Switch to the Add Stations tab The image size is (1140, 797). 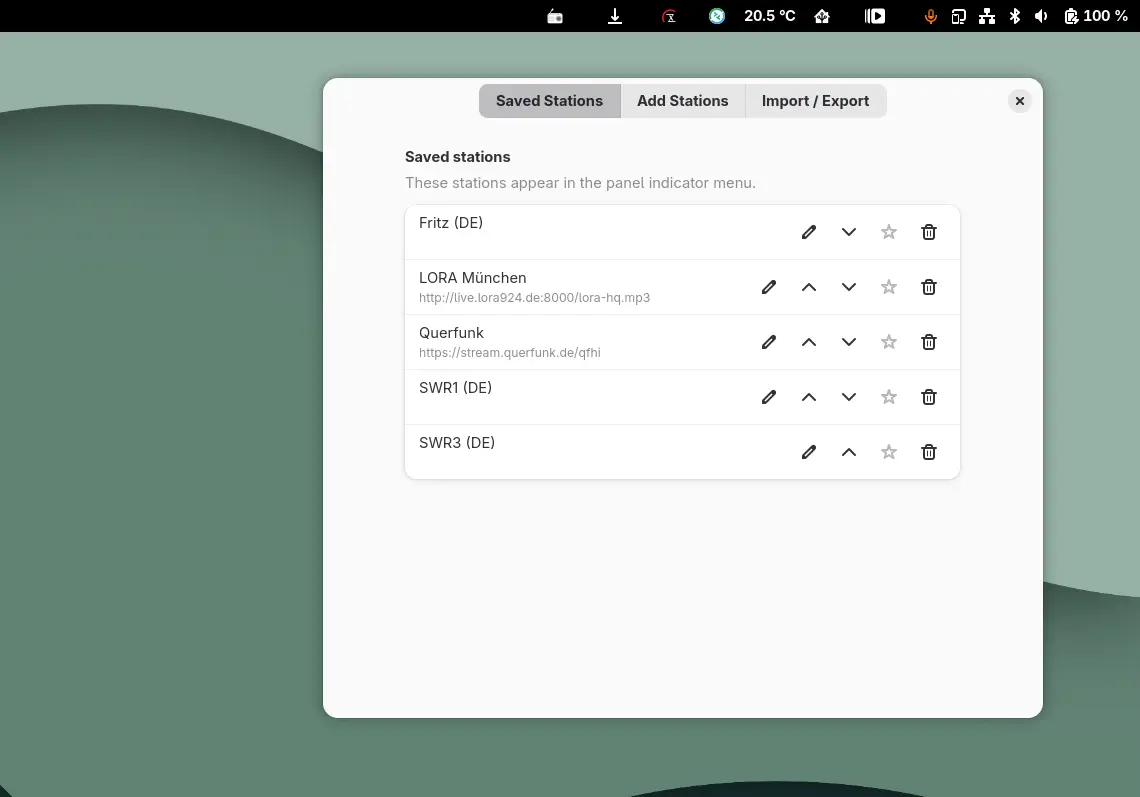[x=682, y=101]
